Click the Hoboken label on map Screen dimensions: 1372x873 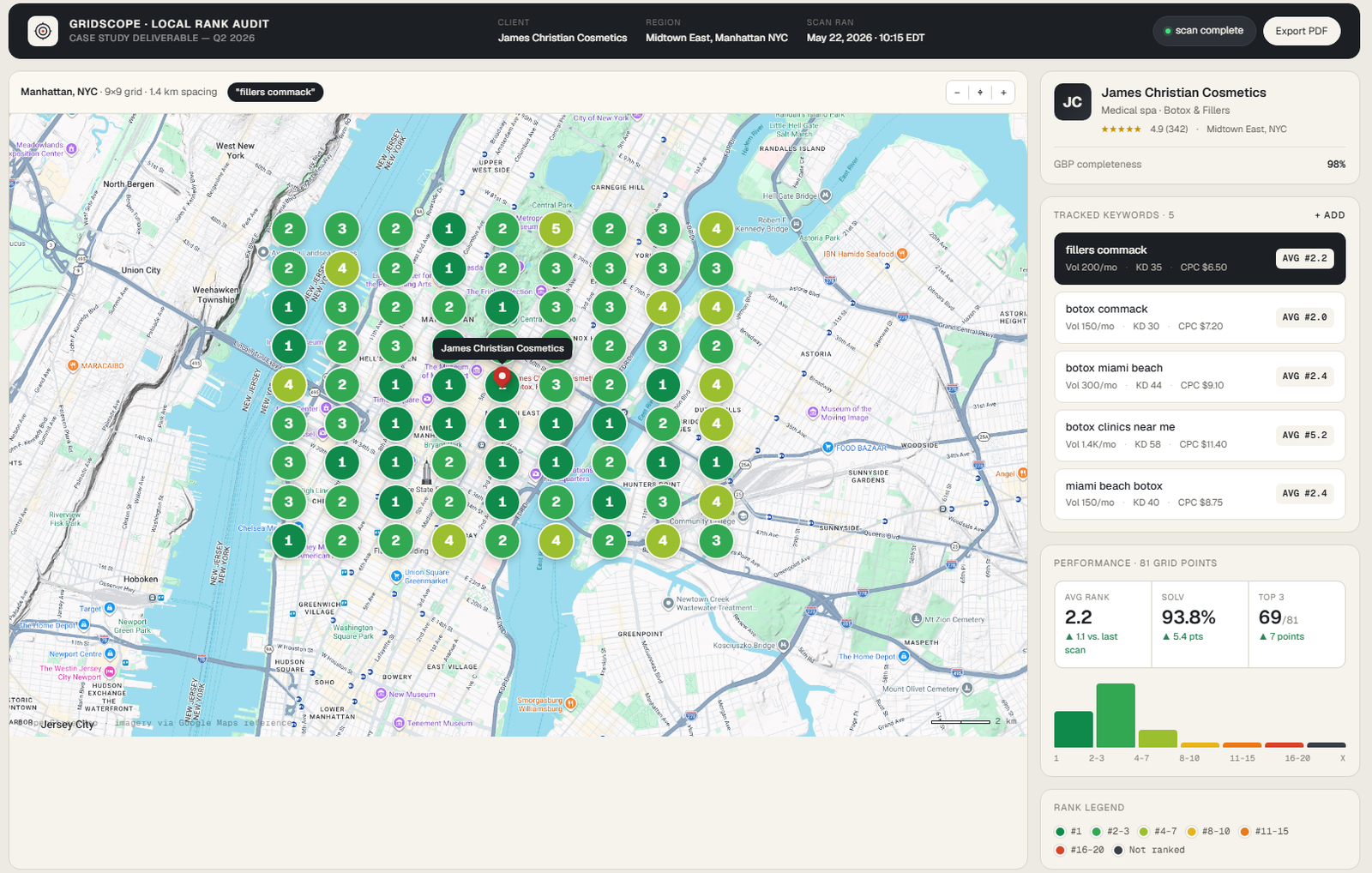[x=141, y=580]
